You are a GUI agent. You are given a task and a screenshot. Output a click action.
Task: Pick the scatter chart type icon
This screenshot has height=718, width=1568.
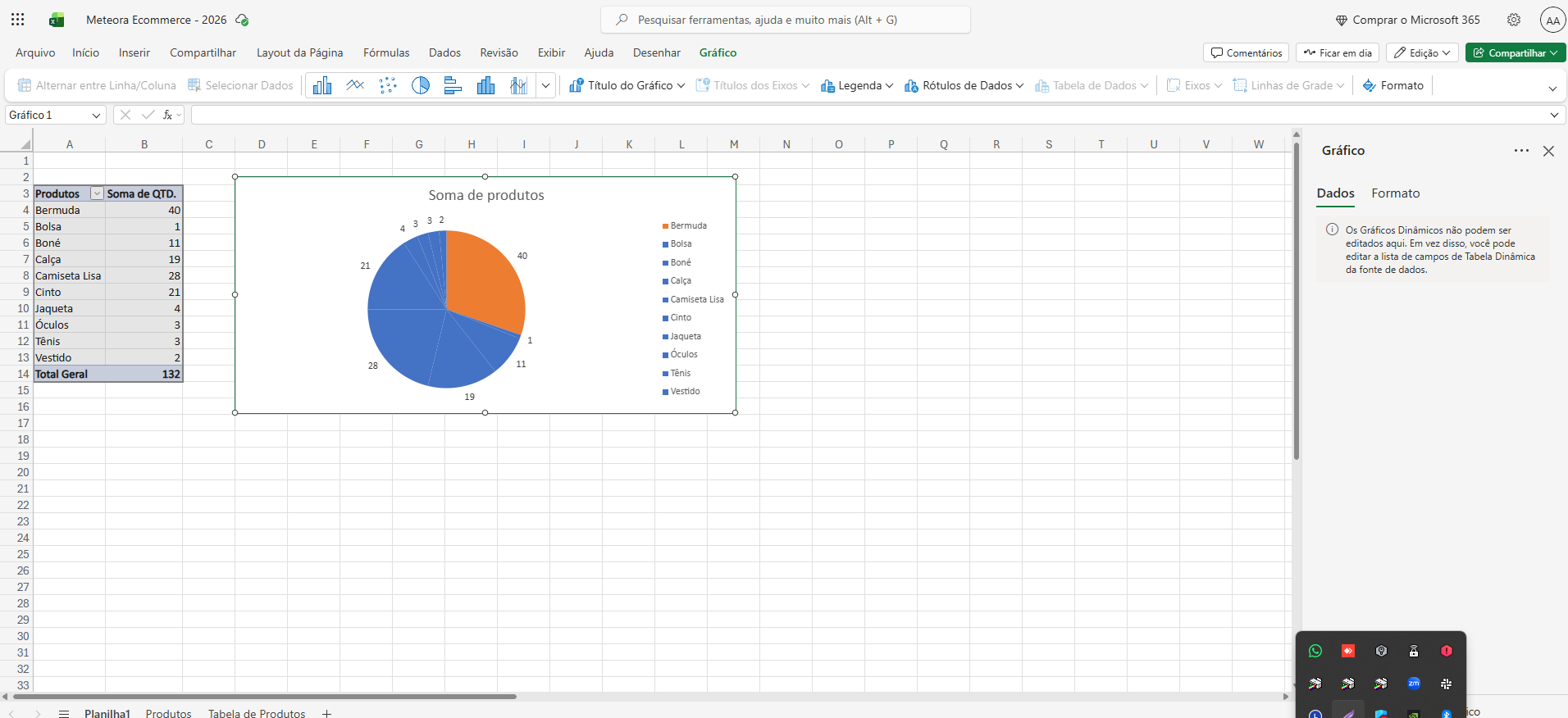click(x=388, y=85)
